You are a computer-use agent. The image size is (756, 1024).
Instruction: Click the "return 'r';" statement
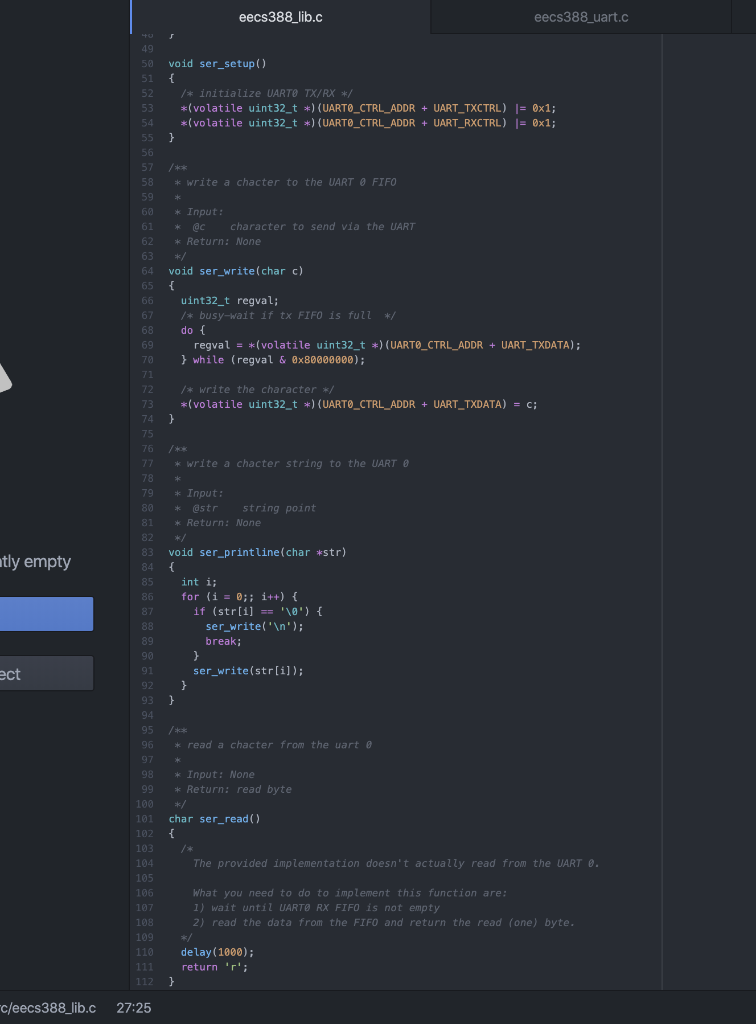tap(214, 967)
